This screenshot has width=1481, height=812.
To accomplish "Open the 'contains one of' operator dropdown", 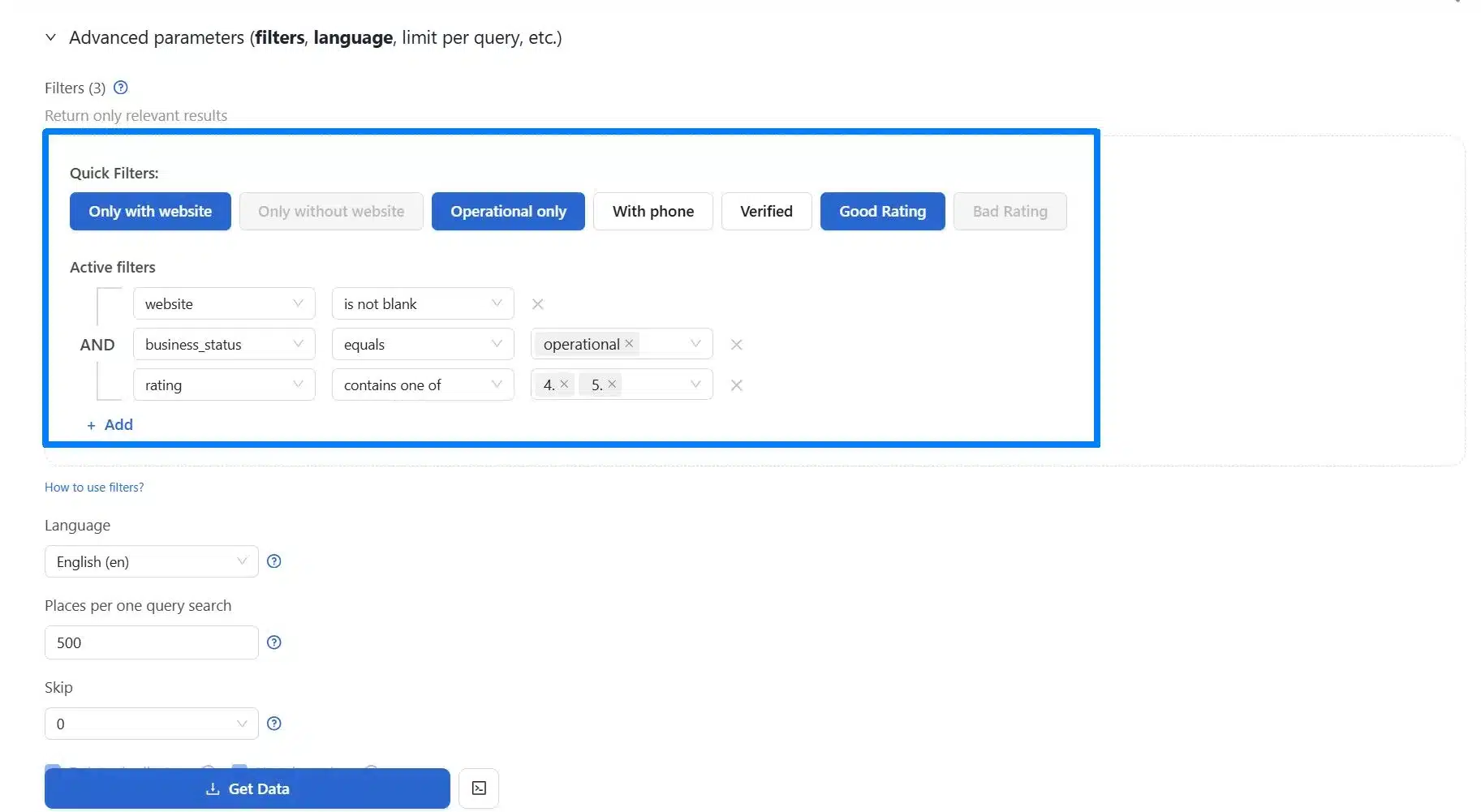I will (422, 385).
